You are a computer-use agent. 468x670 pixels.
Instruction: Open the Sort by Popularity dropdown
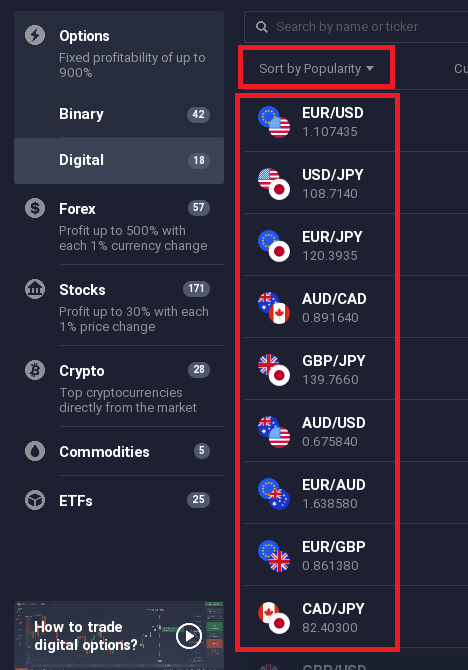pyautogui.click(x=316, y=68)
